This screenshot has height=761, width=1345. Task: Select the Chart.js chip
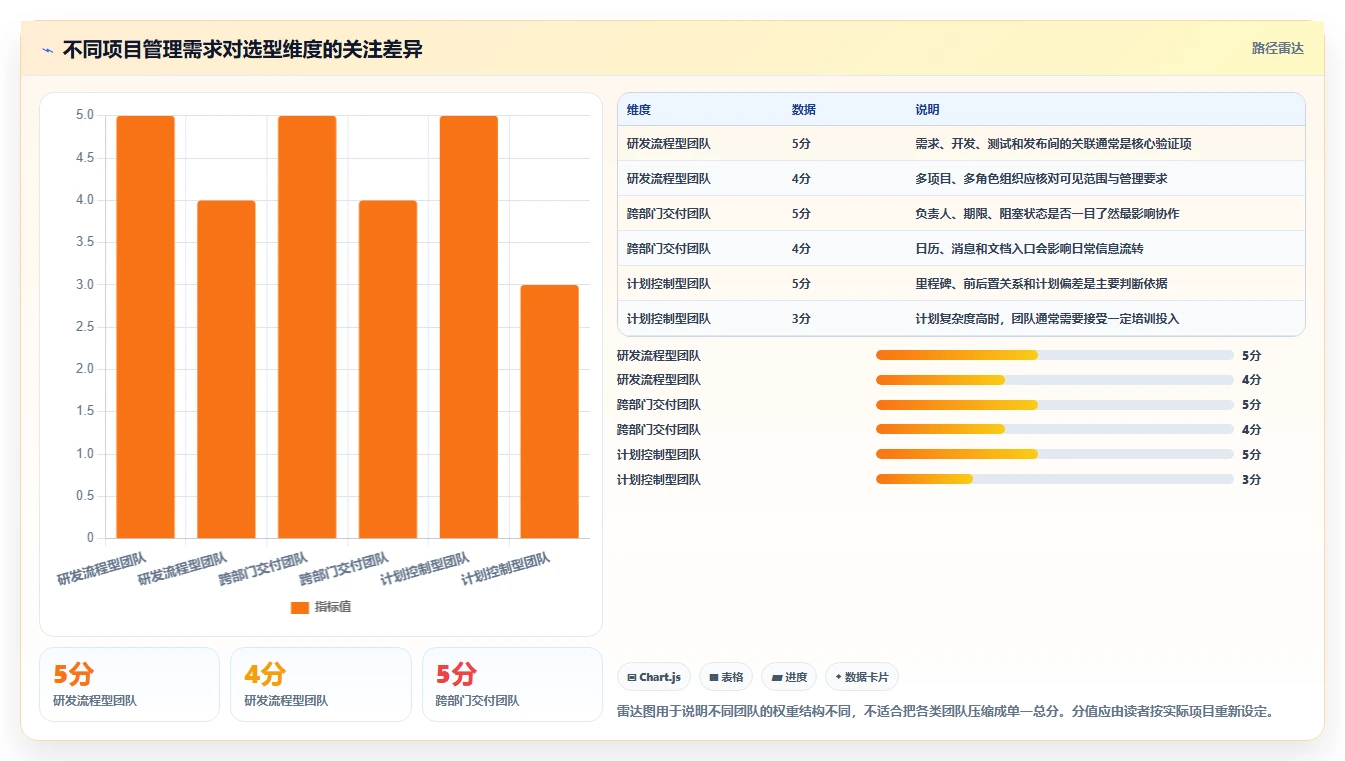(x=654, y=677)
